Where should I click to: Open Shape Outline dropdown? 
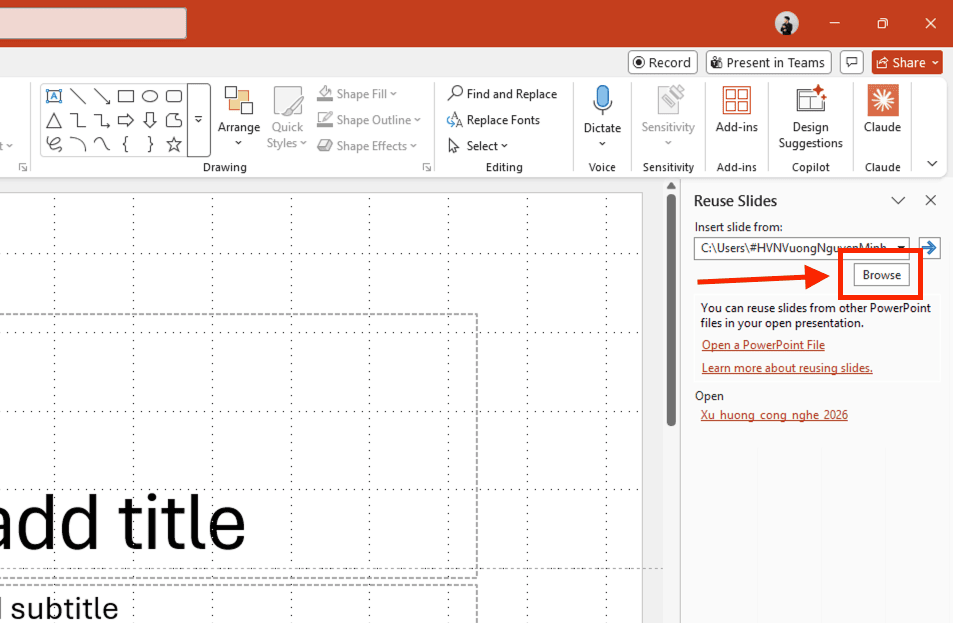pos(369,120)
